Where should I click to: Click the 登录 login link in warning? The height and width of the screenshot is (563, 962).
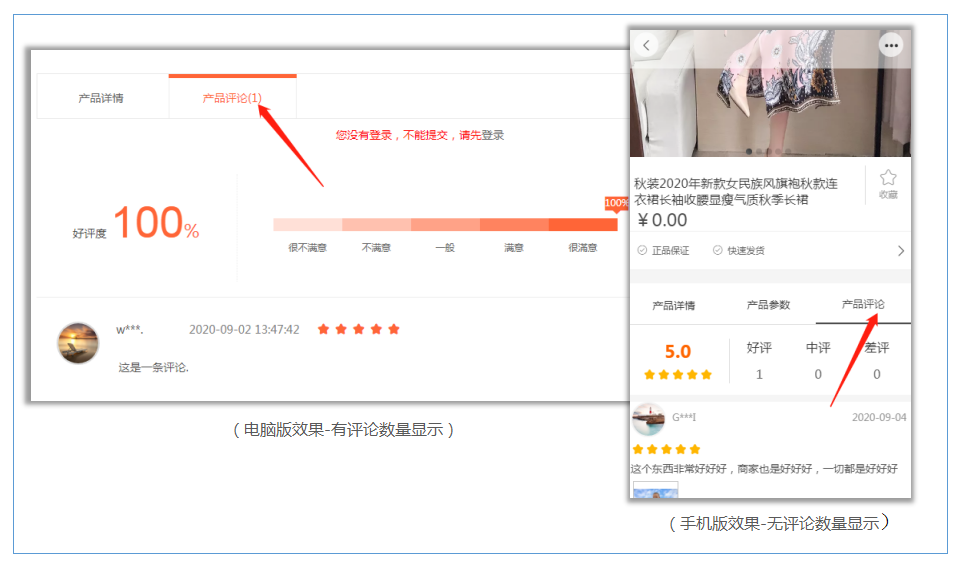pyautogui.click(x=493, y=135)
